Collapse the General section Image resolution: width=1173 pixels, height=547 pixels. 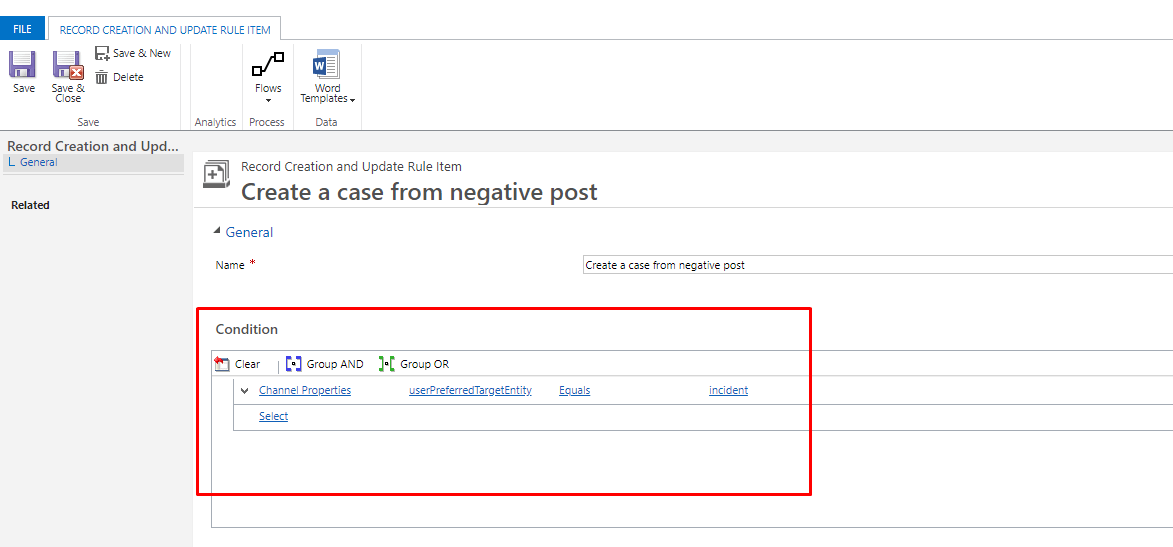click(219, 232)
